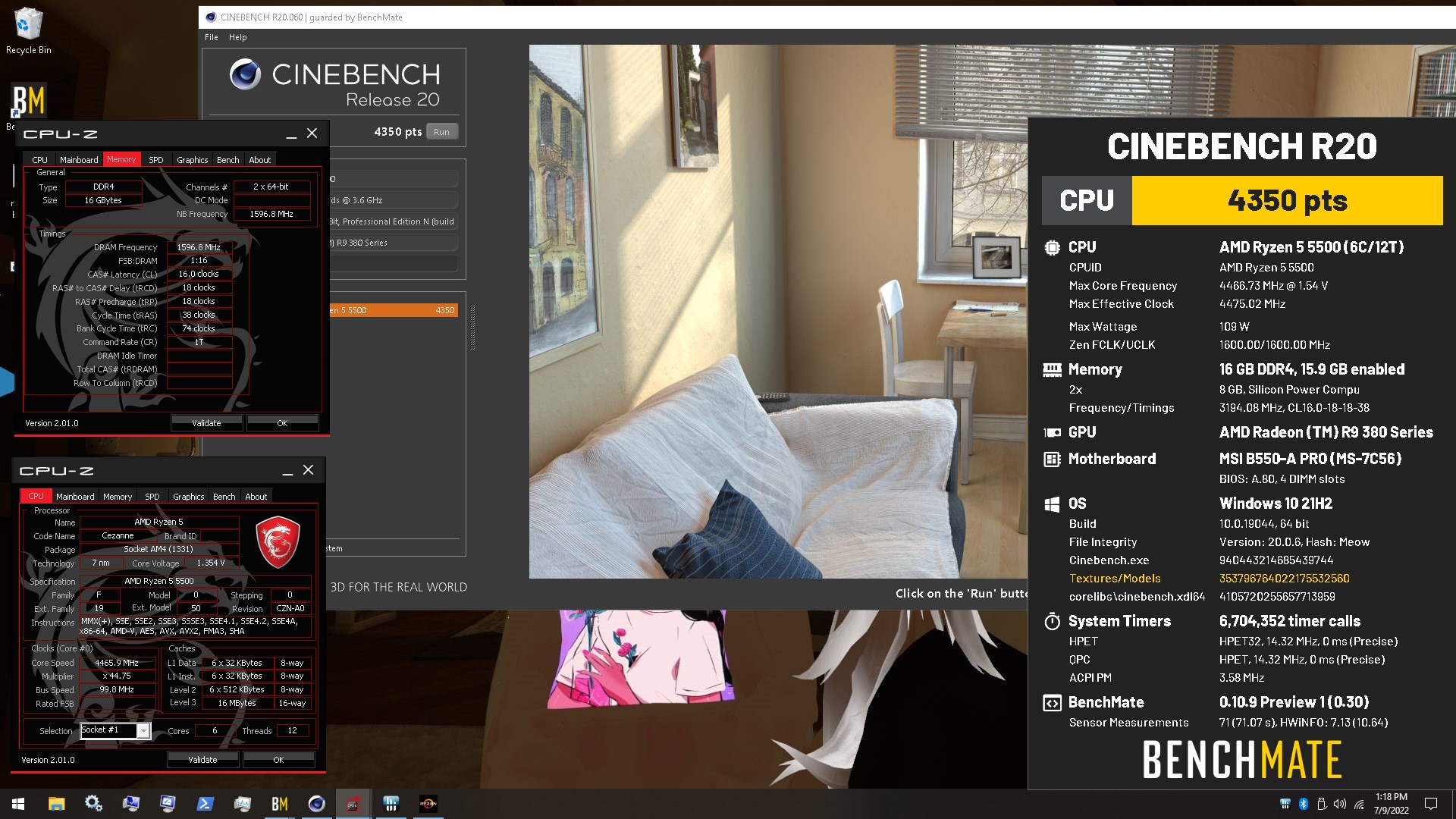Viewport: 1456px width, 819px height.
Task: Switch to Memory tab in lower CPU-Z
Action: coord(118,497)
